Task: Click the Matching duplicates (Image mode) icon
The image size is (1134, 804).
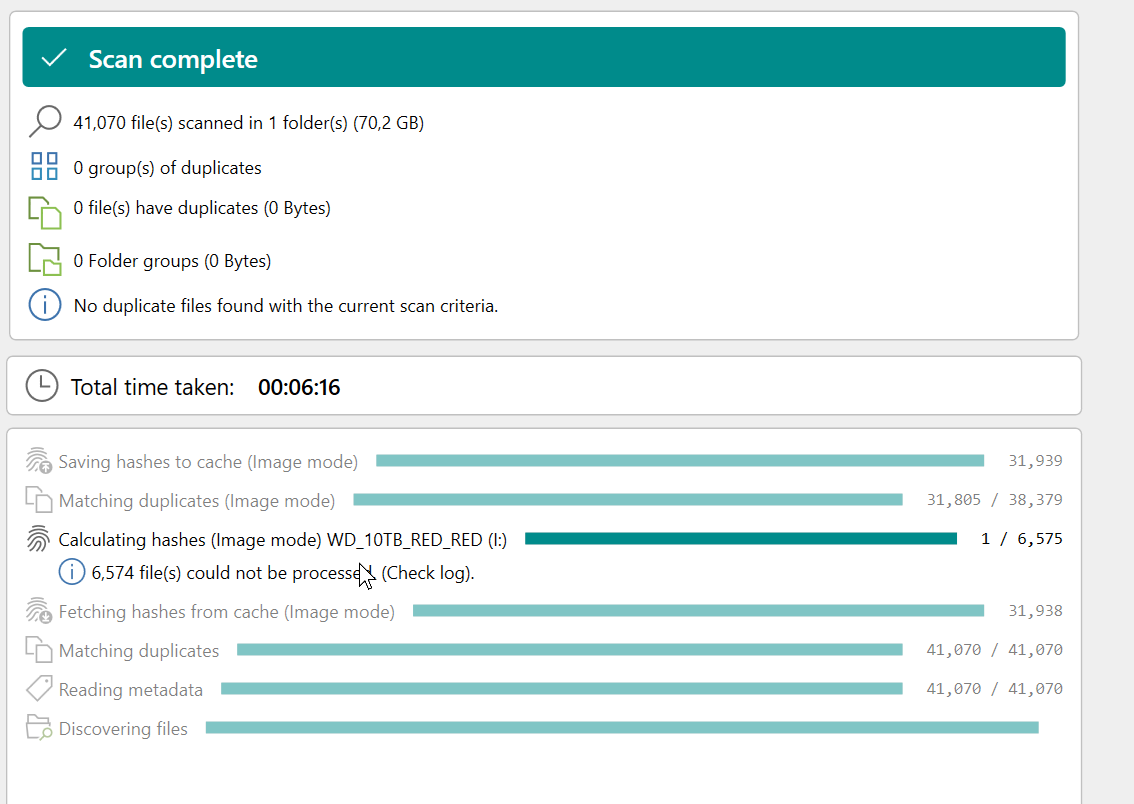Action: click(39, 500)
